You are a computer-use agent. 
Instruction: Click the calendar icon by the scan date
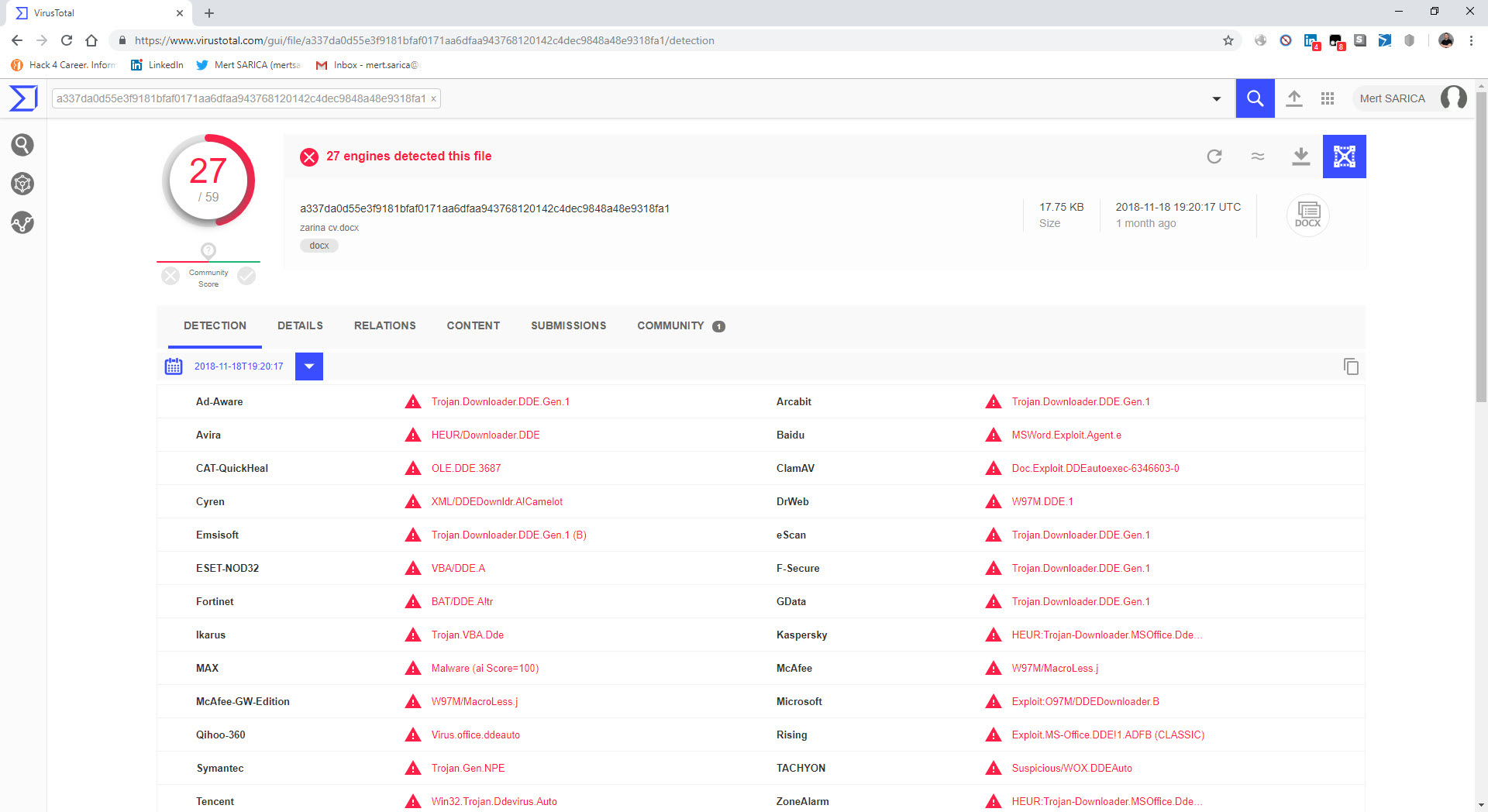174,366
